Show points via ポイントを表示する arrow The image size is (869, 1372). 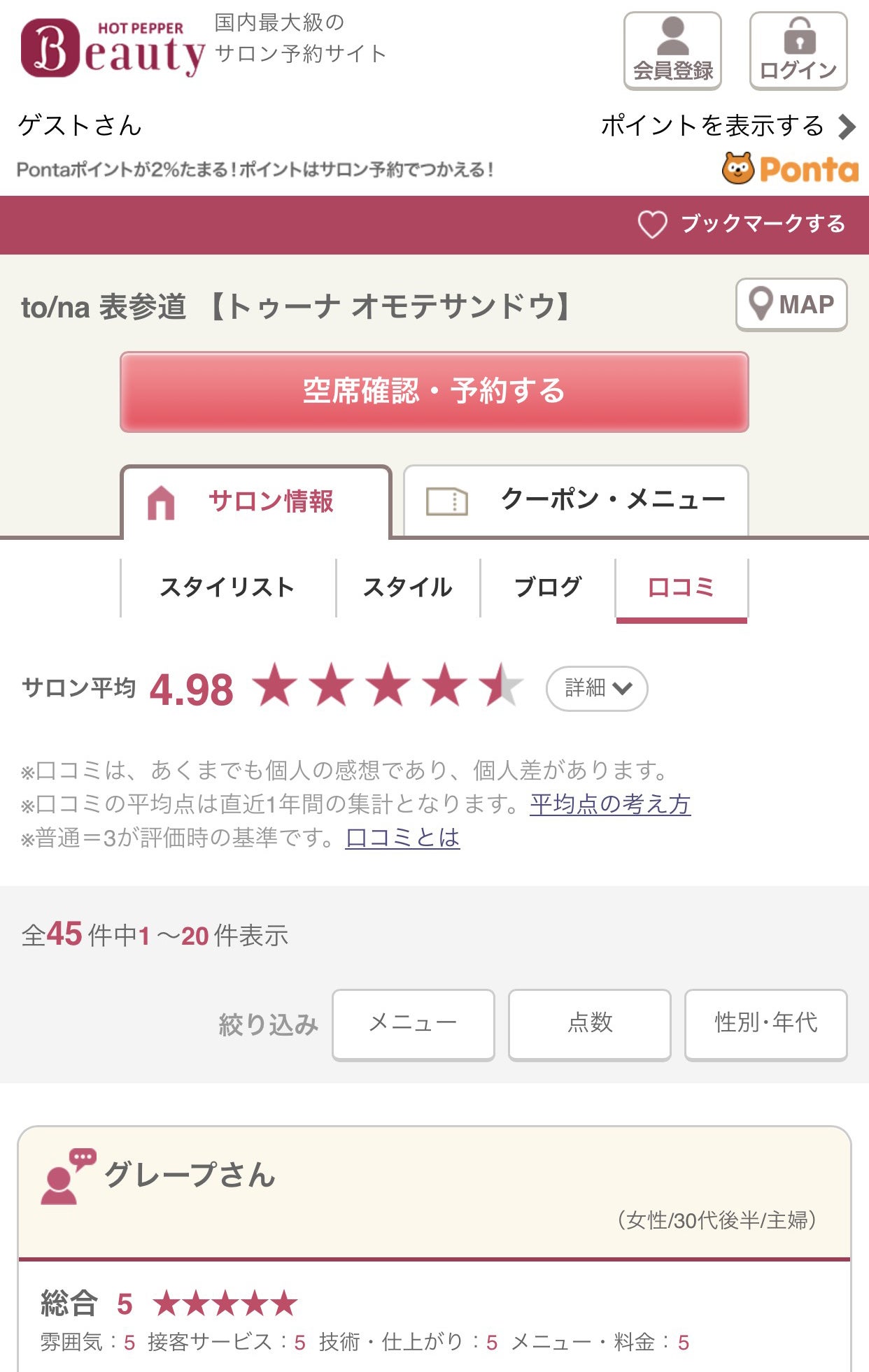pos(847,127)
